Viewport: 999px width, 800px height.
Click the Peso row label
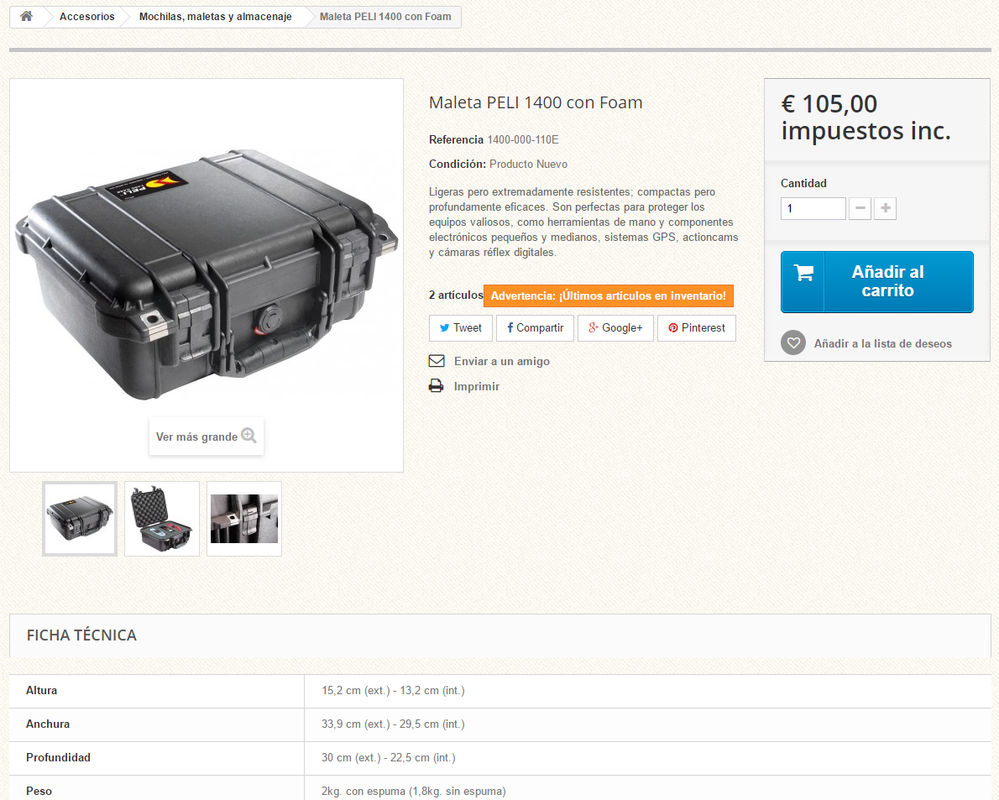point(39,791)
